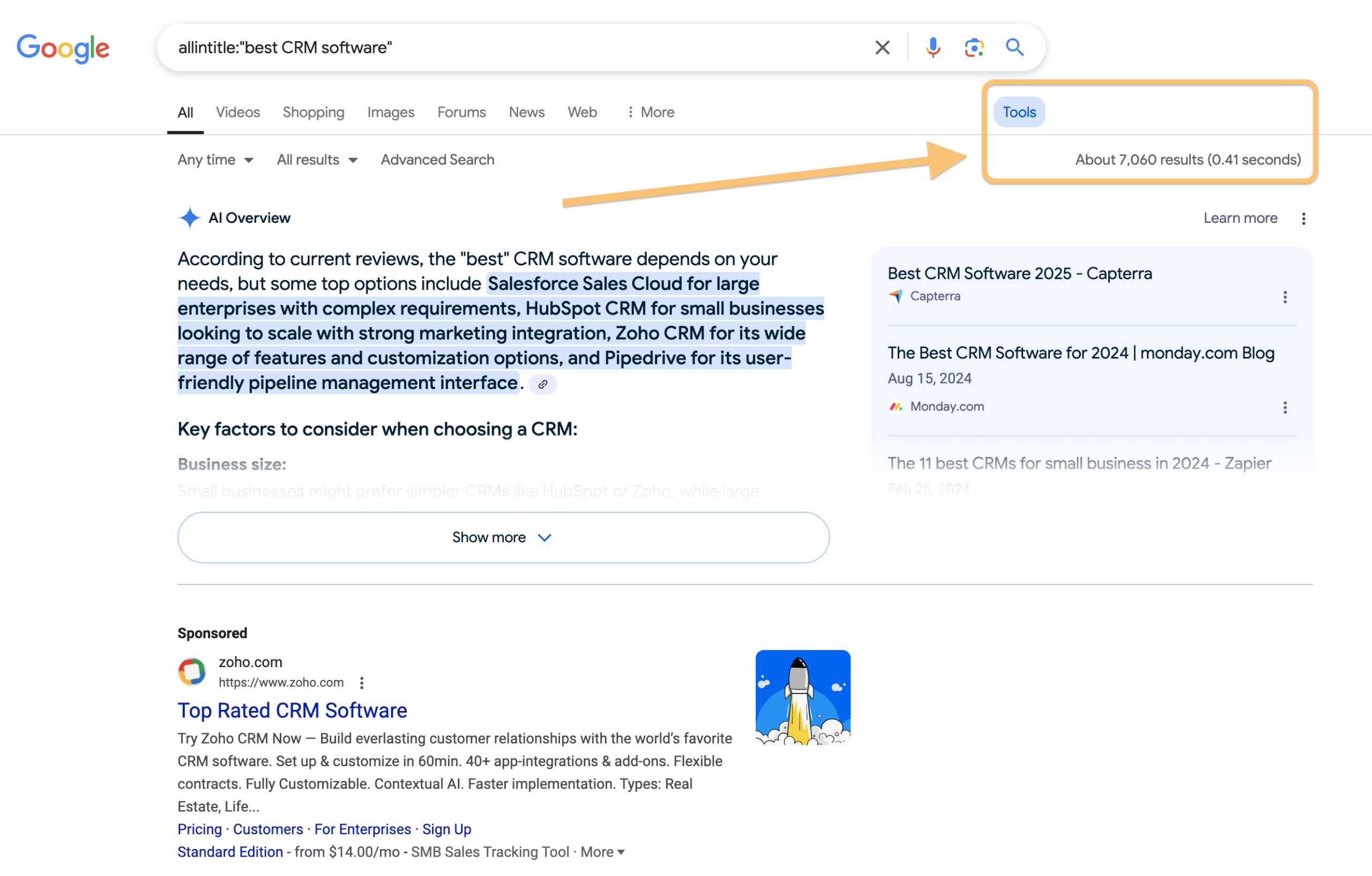
Task: Click the blue magnifying glass search icon
Action: (1015, 47)
